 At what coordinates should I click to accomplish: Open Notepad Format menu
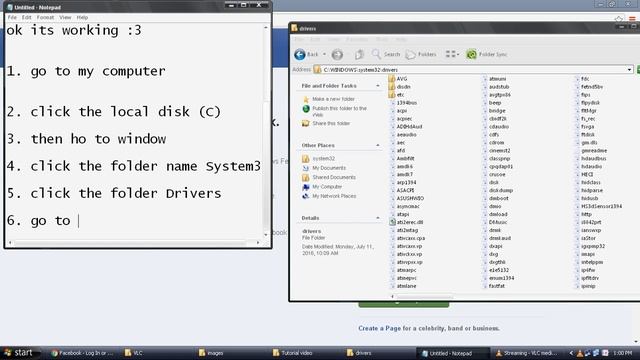point(45,18)
